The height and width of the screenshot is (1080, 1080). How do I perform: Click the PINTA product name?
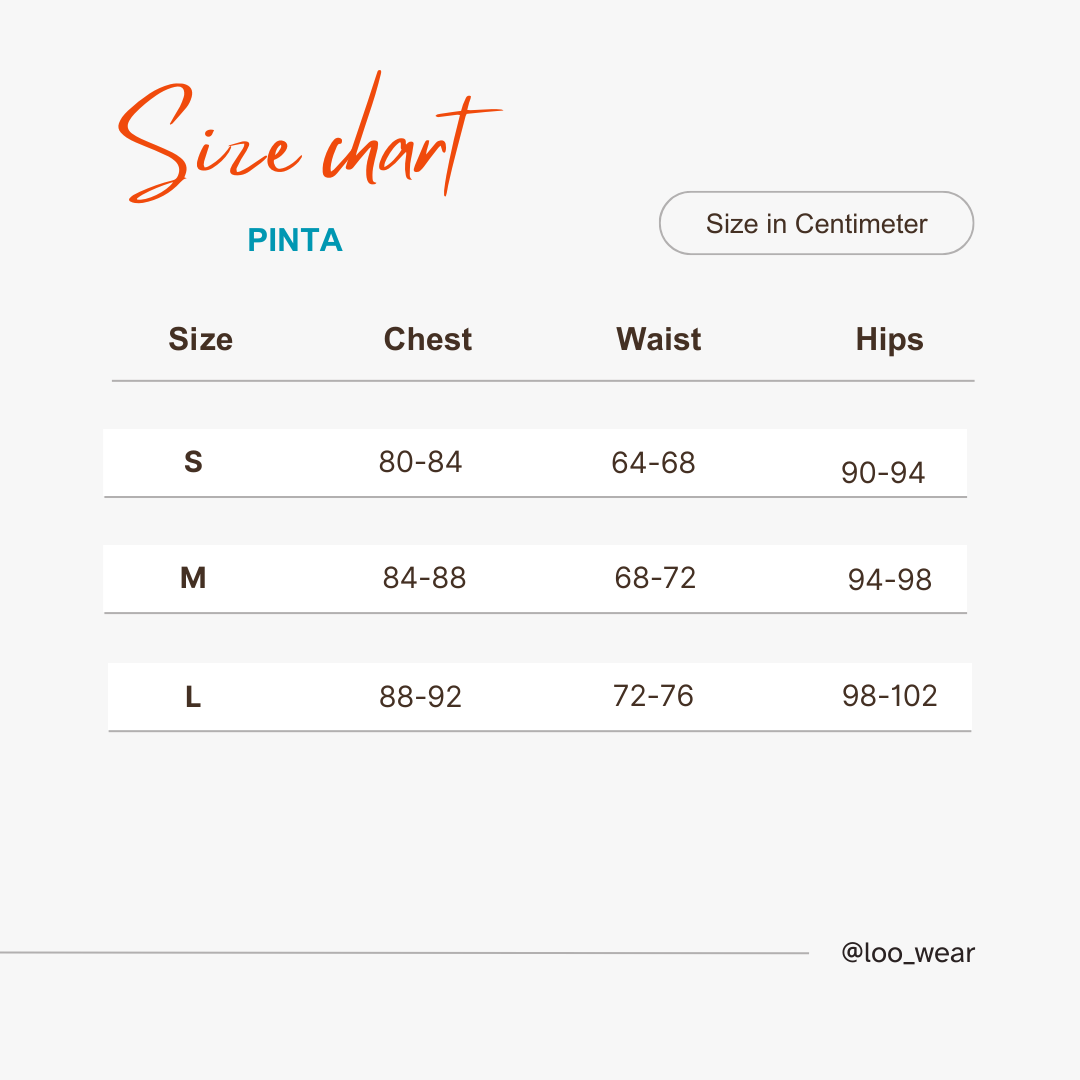click(295, 240)
